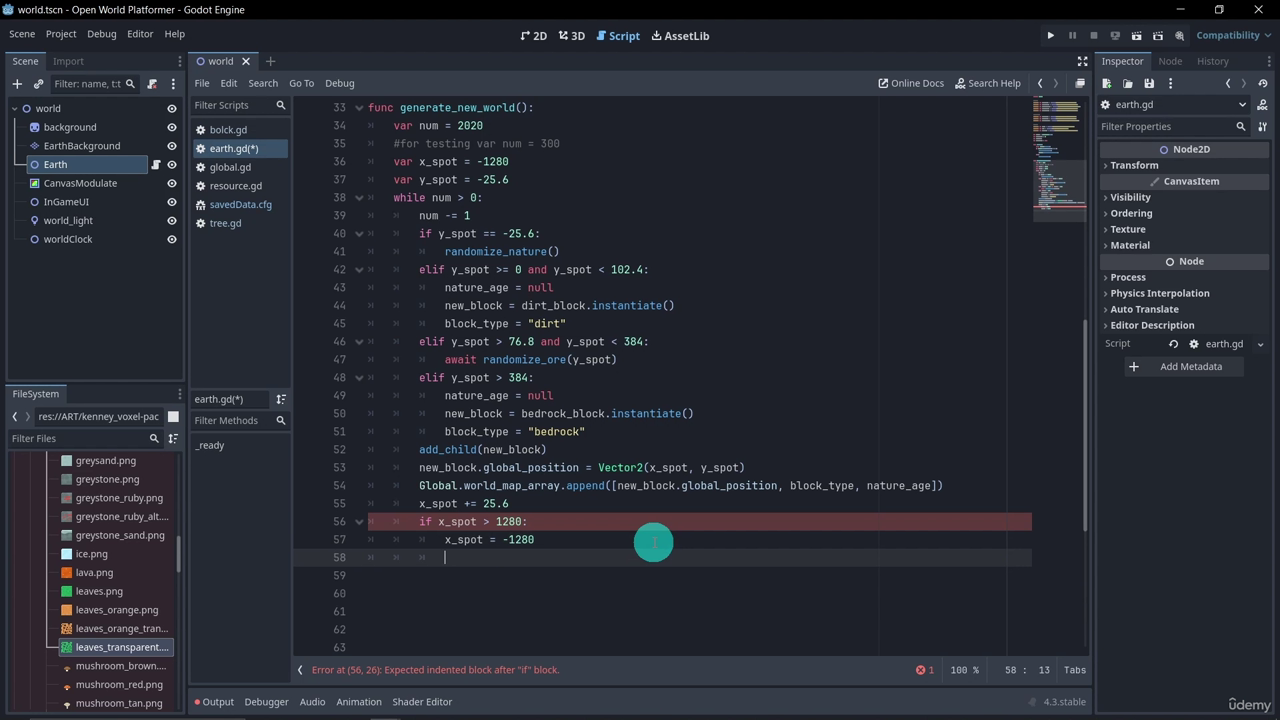Image resolution: width=1280 pixels, height=720 pixels.
Task: Sort files using FileSystem sort icon
Action: click(x=173, y=438)
